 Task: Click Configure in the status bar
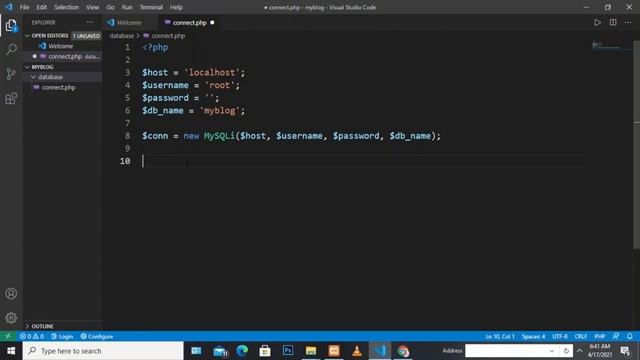[x=97, y=336]
